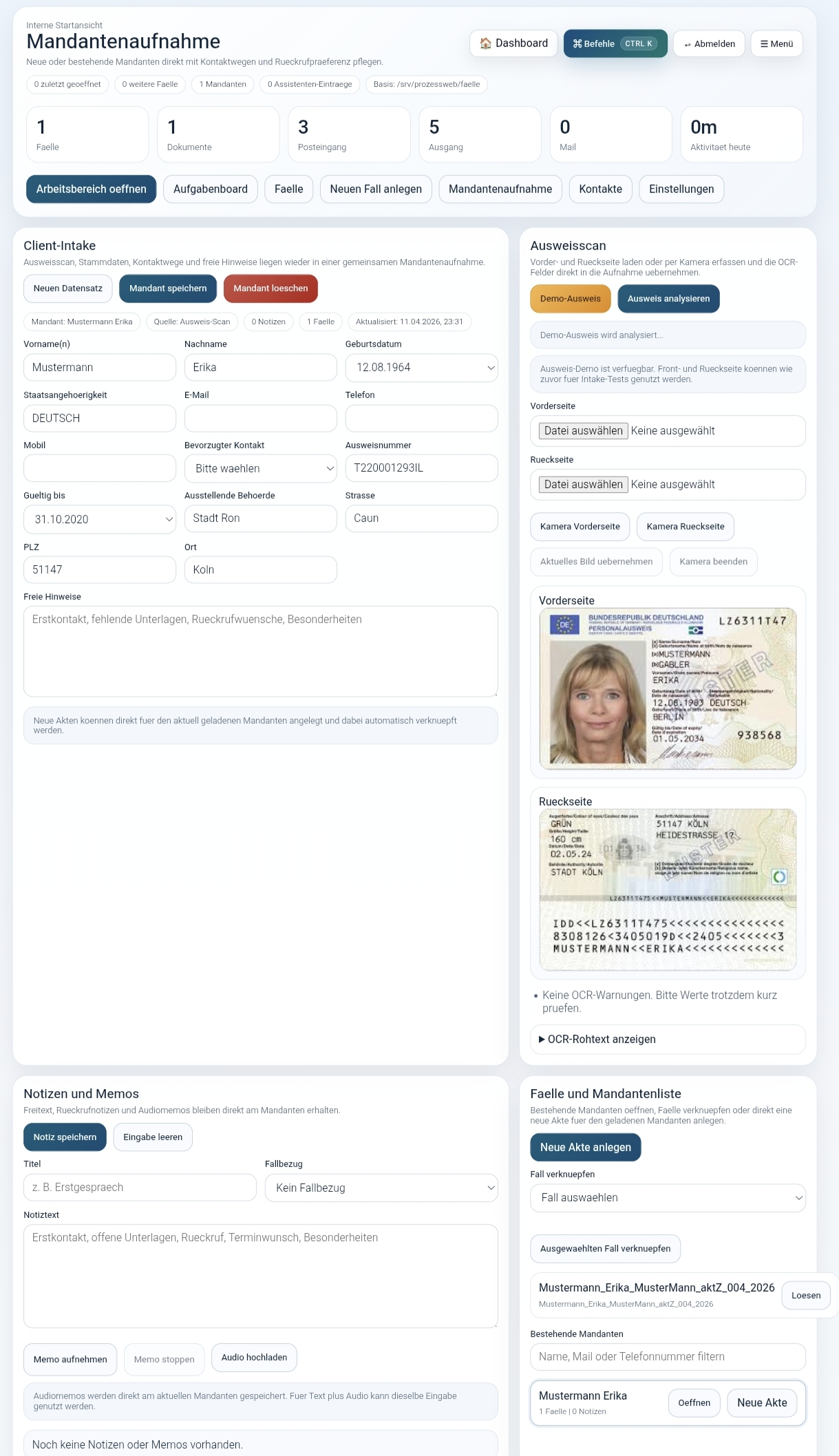This screenshot has height=1456, width=839.
Task: Start recording with Memo aufnehmen
Action: [70, 1360]
